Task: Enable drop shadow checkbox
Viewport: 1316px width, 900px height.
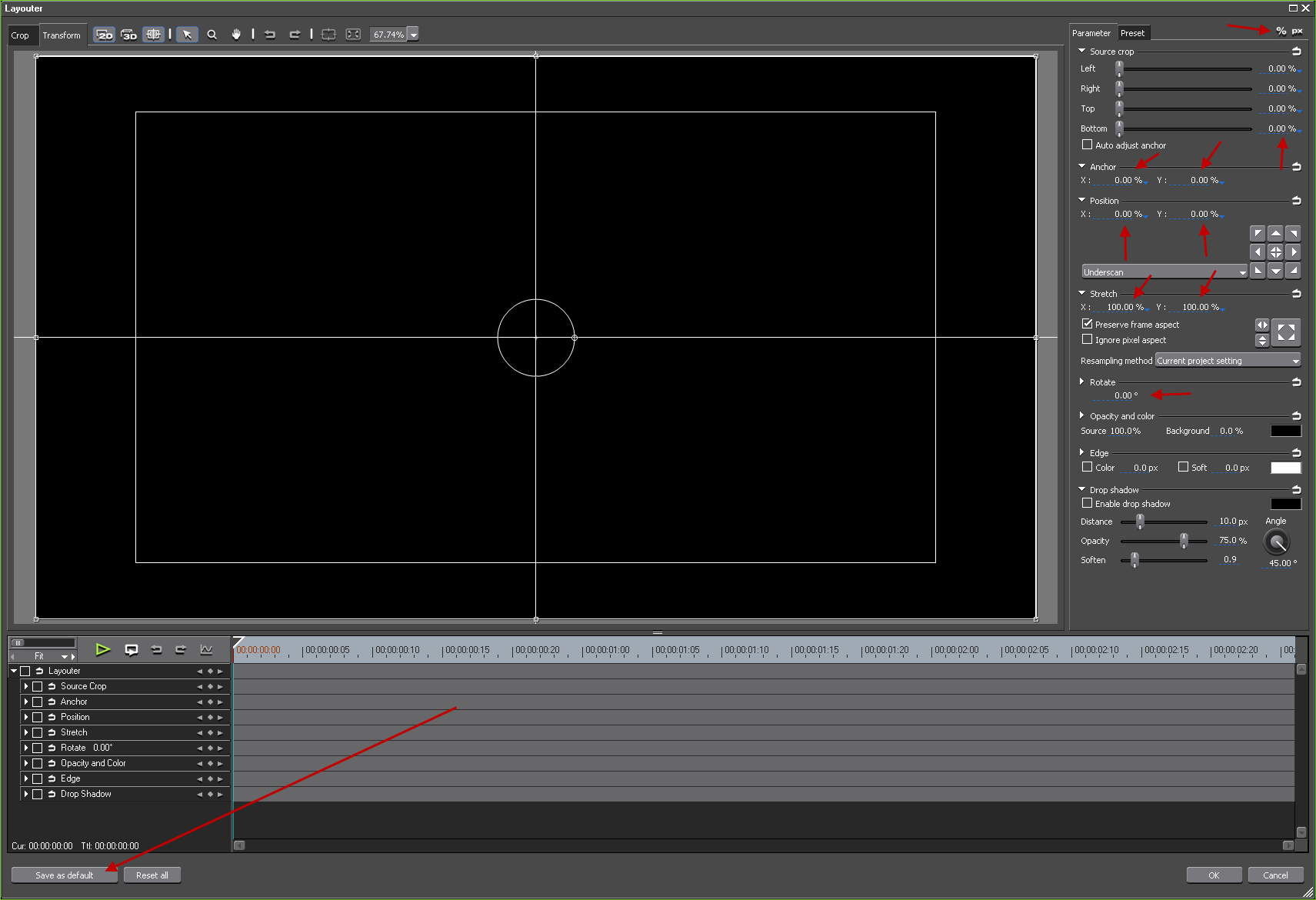Action: (1087, 504)
